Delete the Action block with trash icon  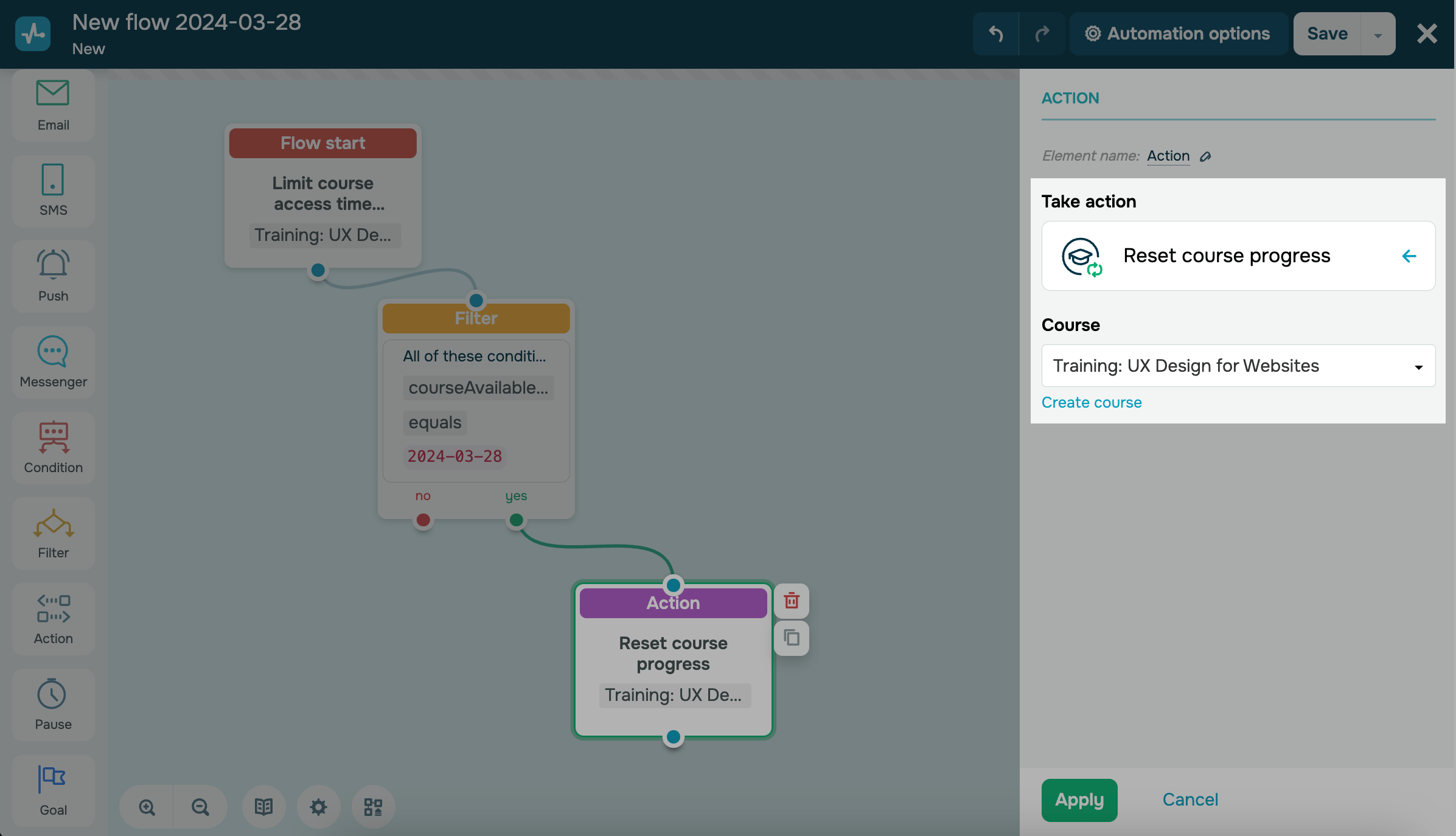point(792,601)
